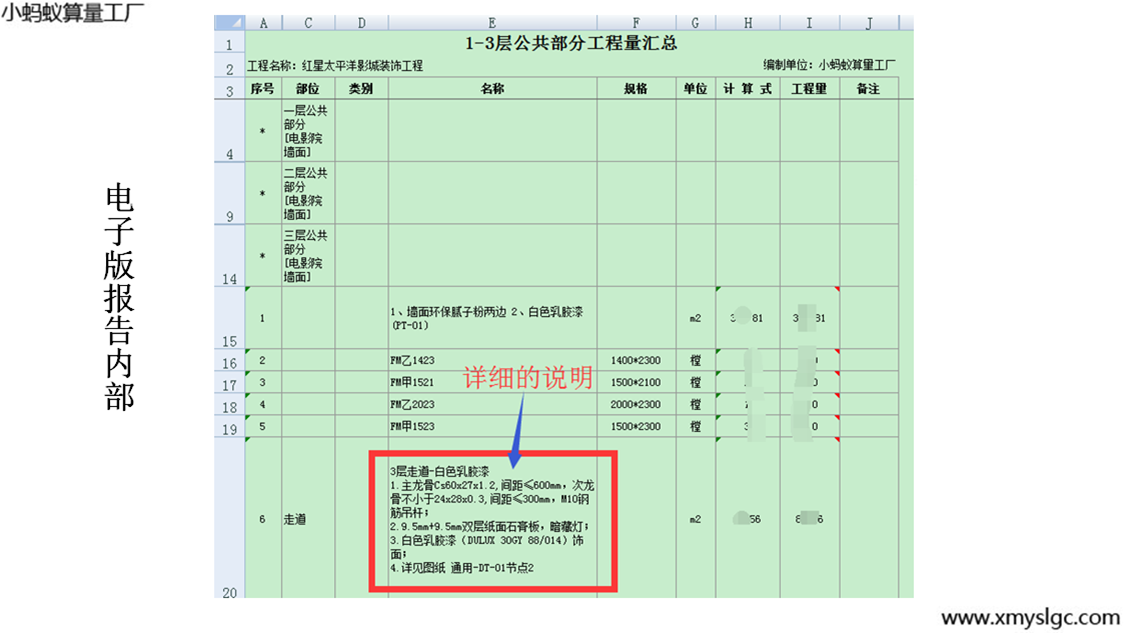Click the red-boxed 3层走道-白色乳胶漆 description cell
1128x634 pixels.
tap(492, 519)
